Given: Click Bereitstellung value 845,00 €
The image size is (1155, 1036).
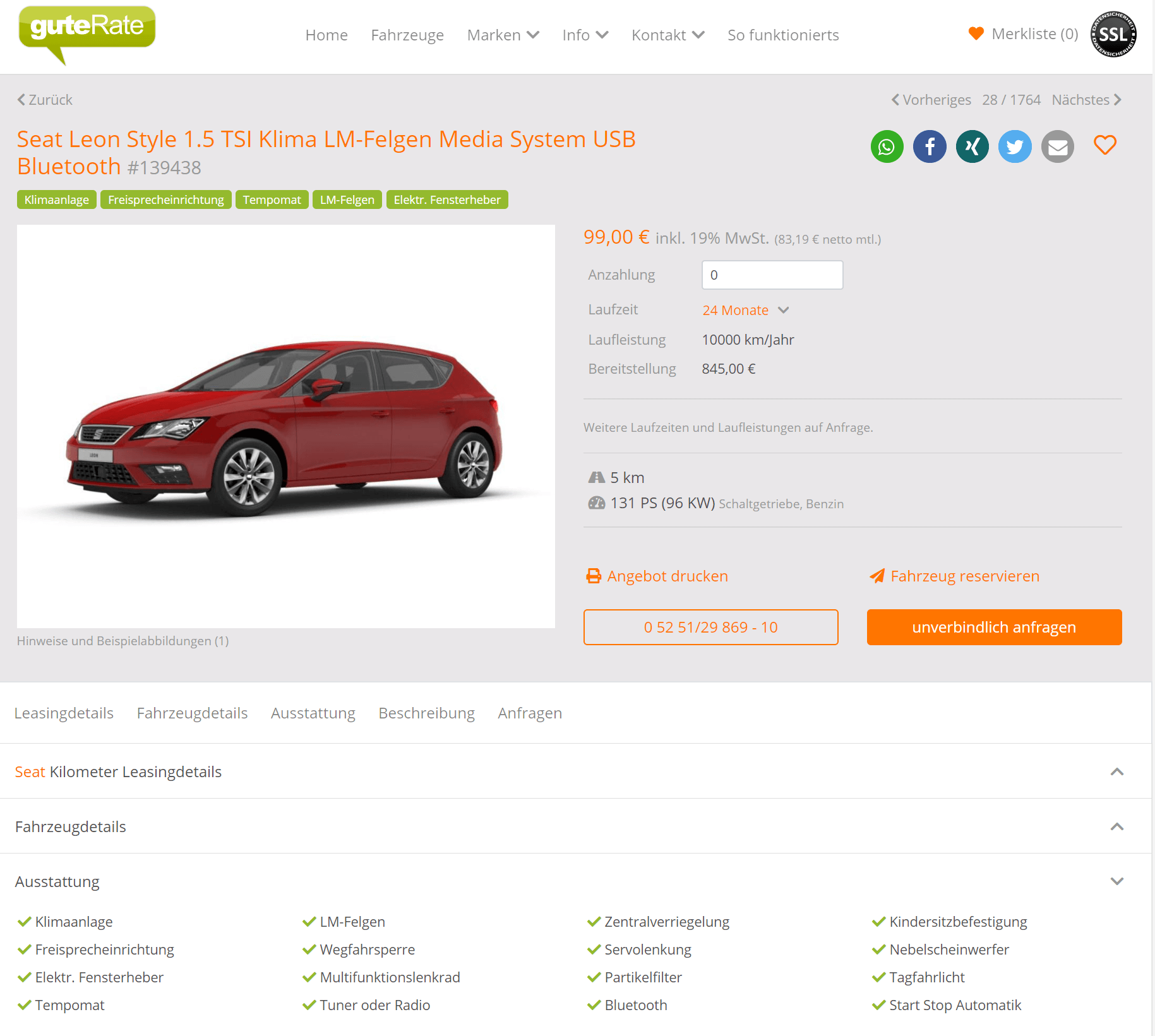Looking at the screenshot, I should pos(729,369).
